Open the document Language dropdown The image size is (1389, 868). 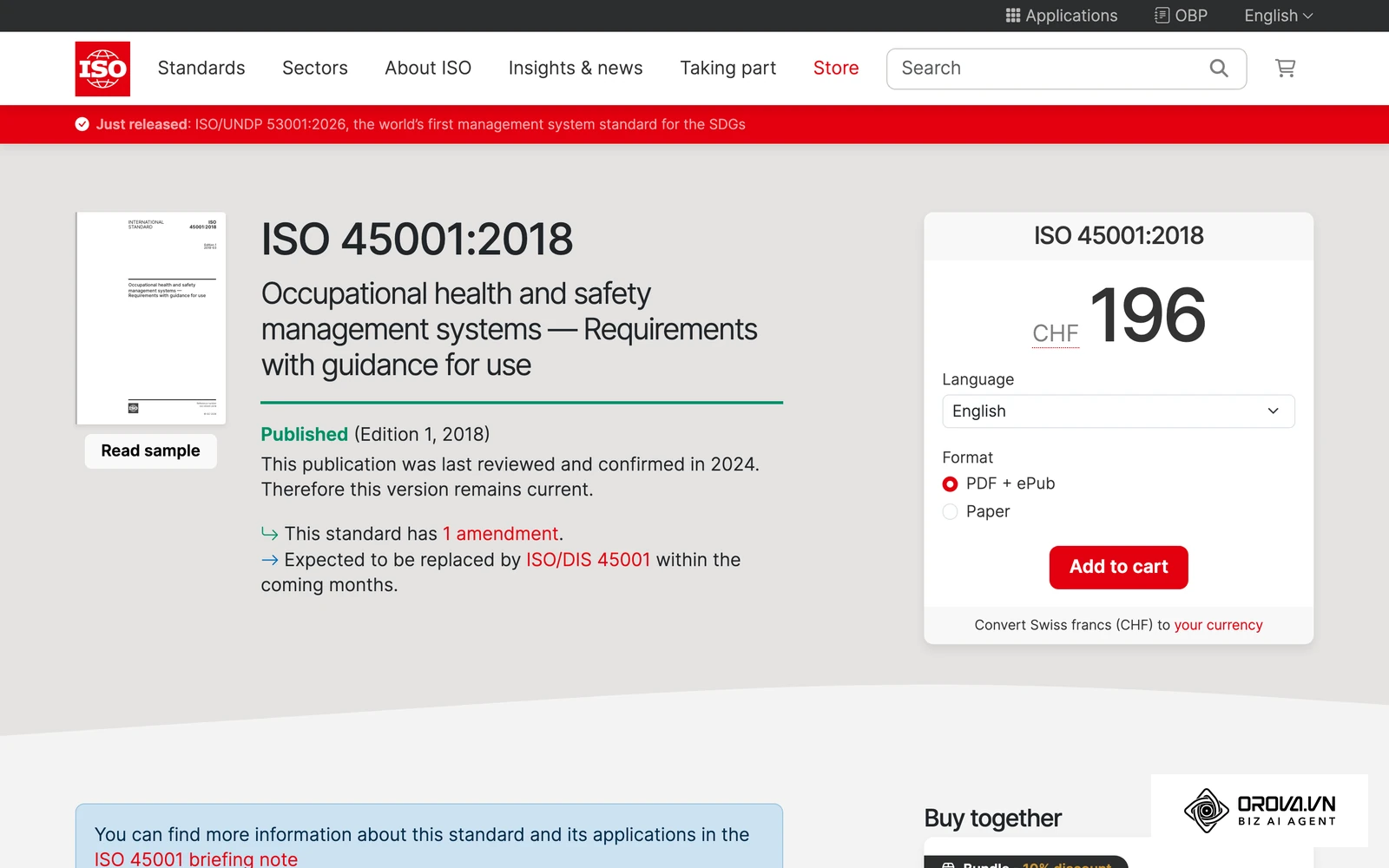pos(1118,411)
